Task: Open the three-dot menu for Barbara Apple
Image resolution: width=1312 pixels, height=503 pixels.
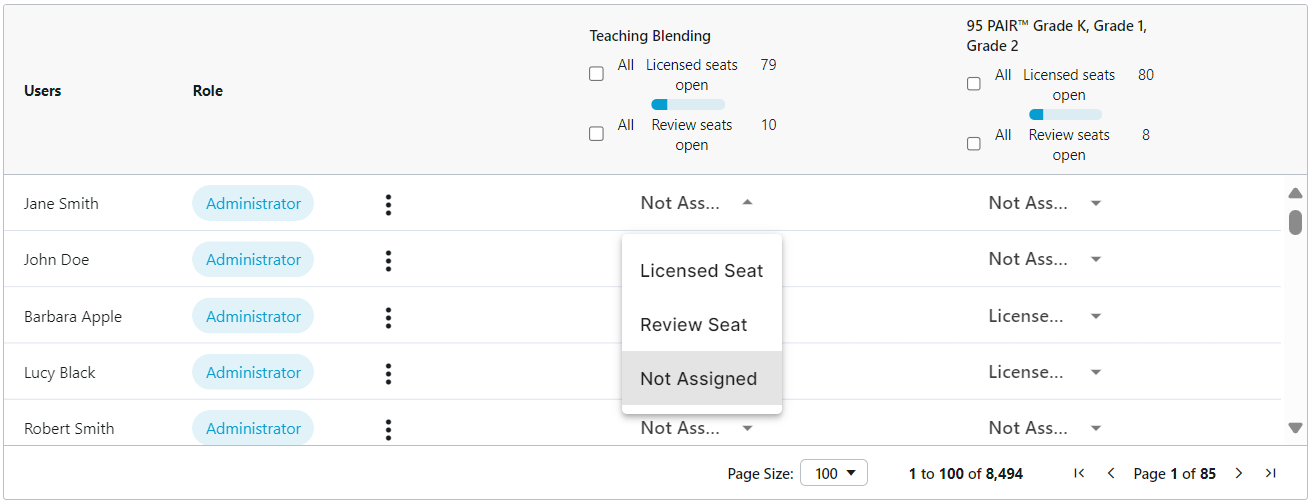Action: coord(388,317)
